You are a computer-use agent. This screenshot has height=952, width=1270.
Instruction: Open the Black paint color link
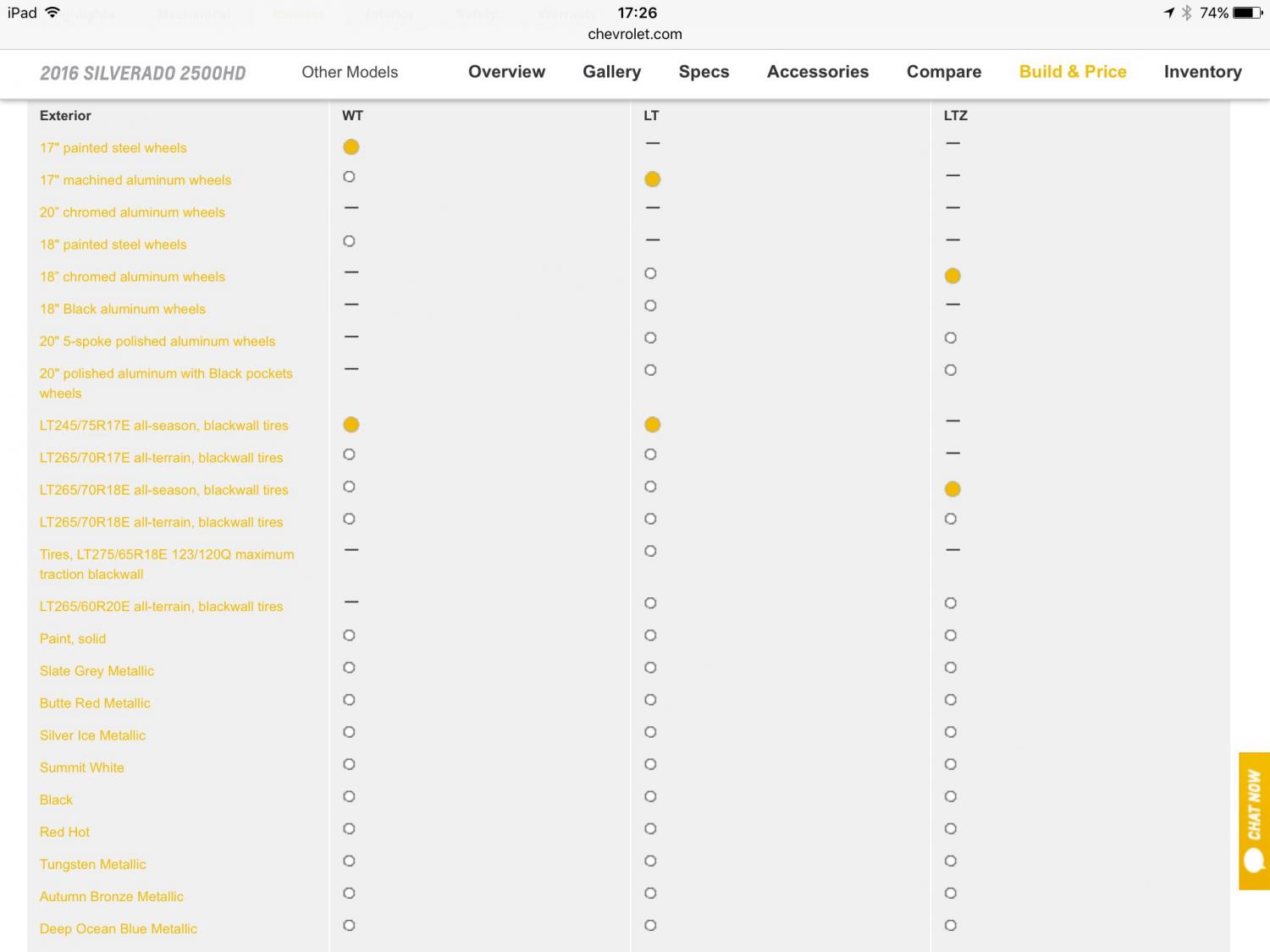pyautogui.click(x=56, y=800)
